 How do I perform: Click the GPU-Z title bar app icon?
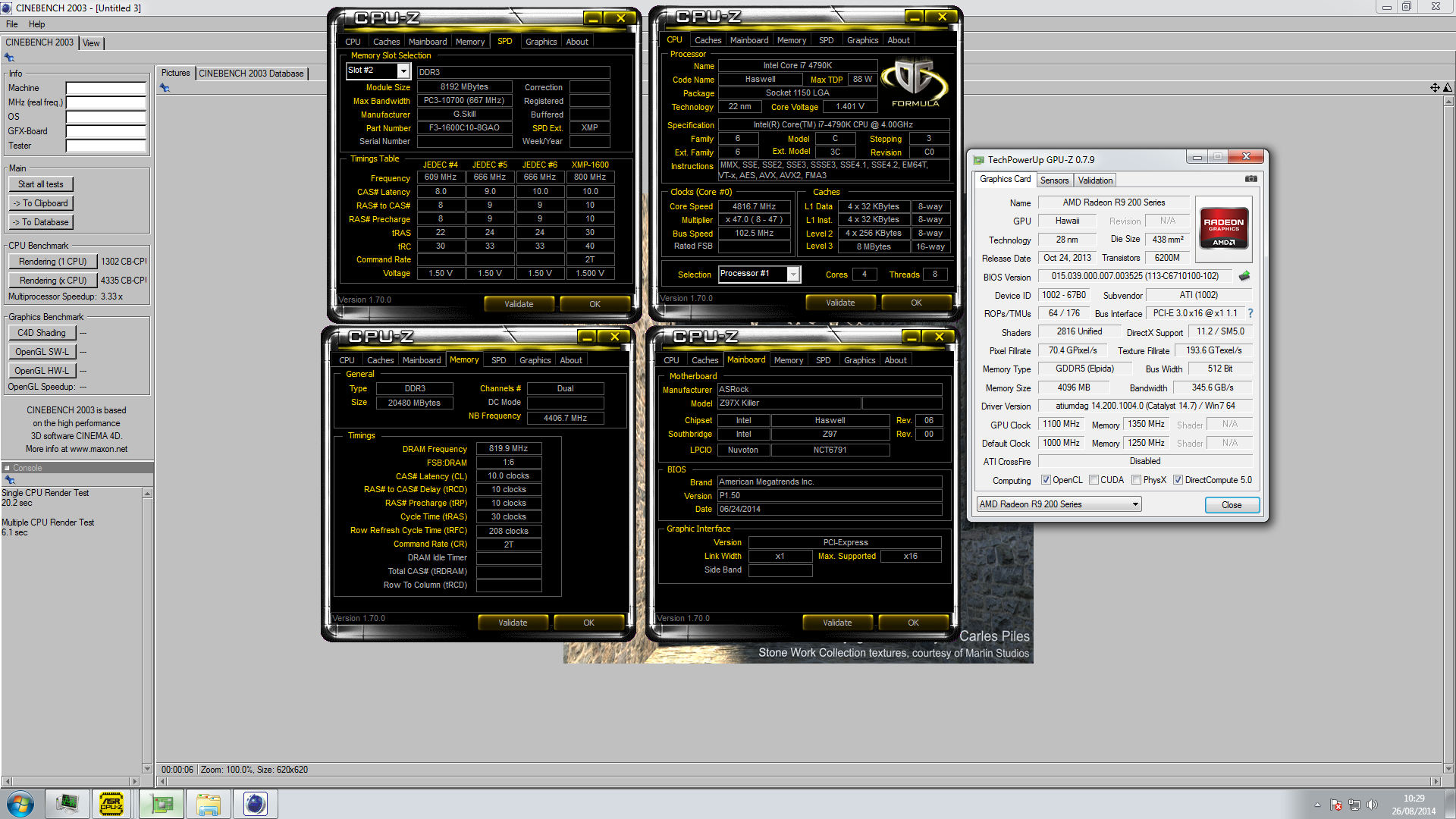(979, 160)
